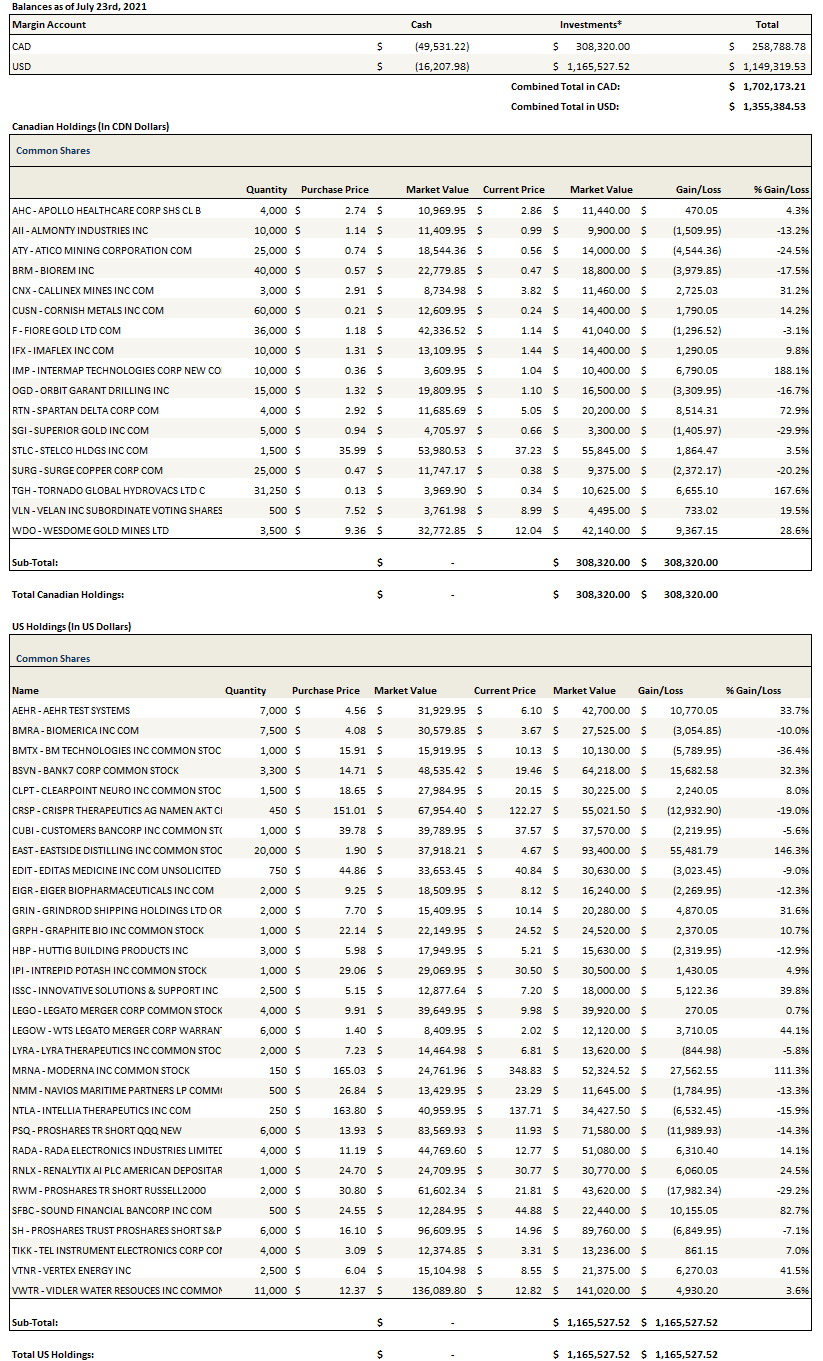This screenshot has height=1361, width=823.
Task: Click the AHC - Apollo Healthcare row name
Action: [x=106, y=211]
